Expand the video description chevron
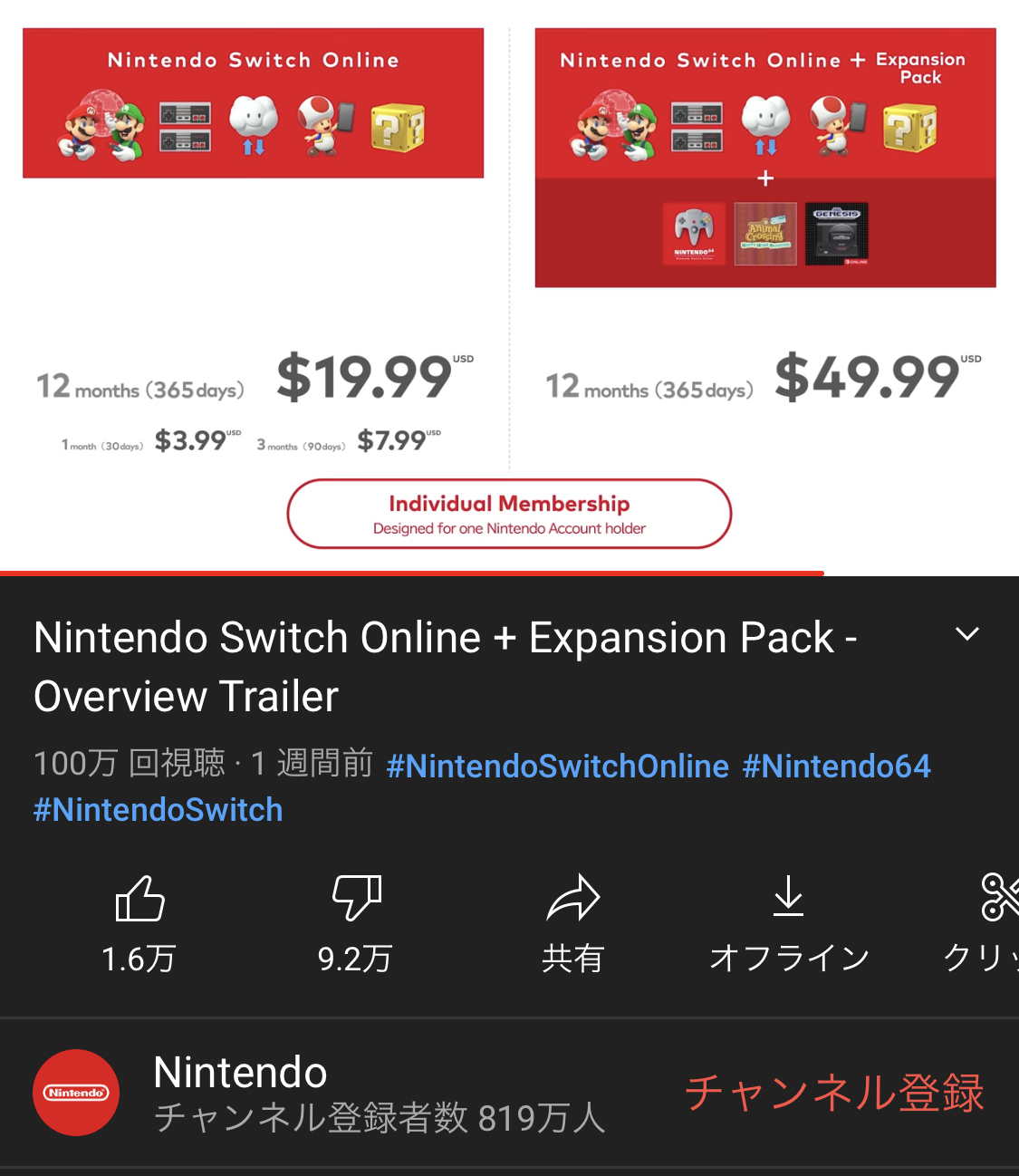This screenshot has height=1176, width=1019. (967, 634)
